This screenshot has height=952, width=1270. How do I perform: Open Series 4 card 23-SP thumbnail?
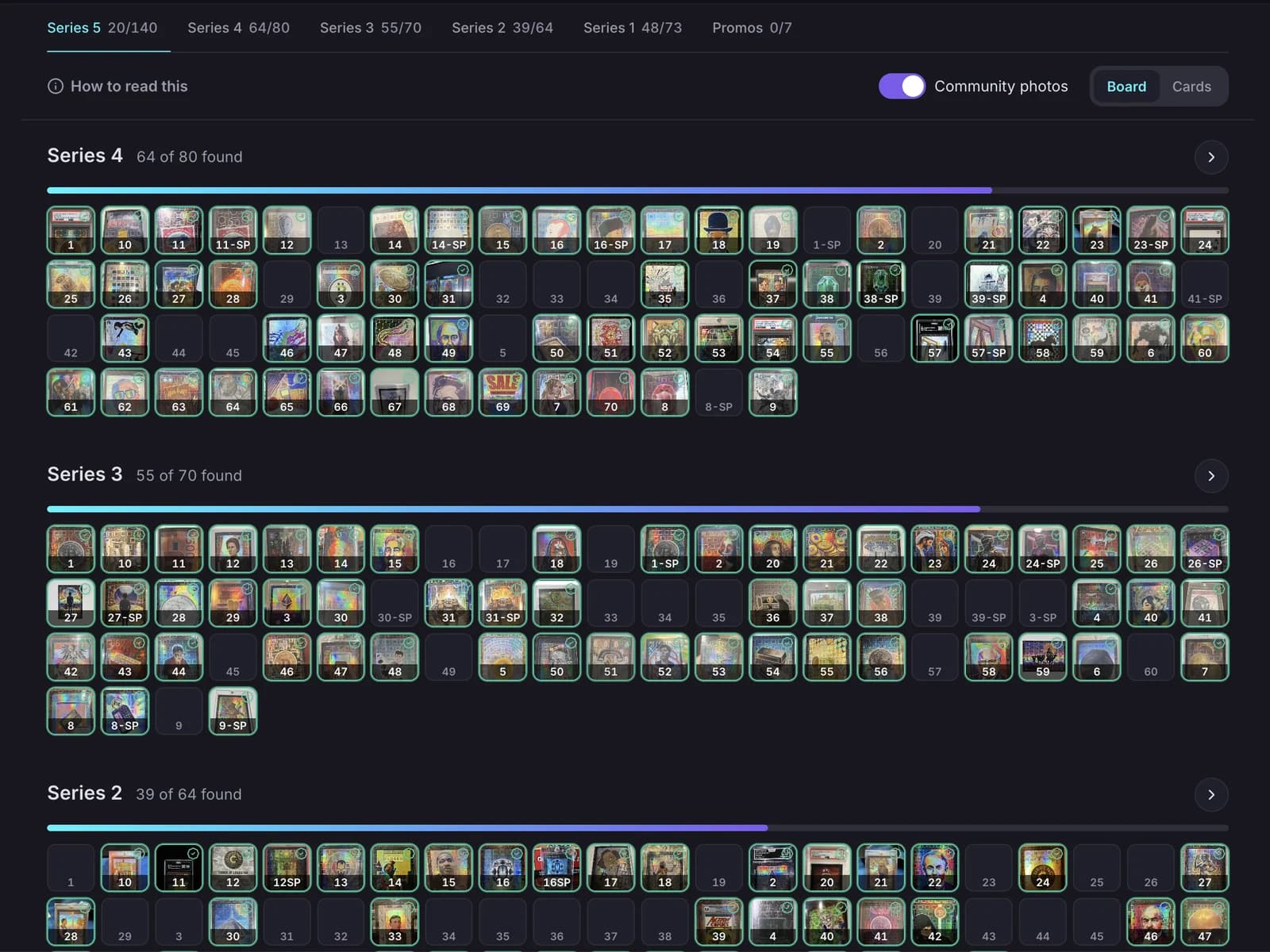1151,230
